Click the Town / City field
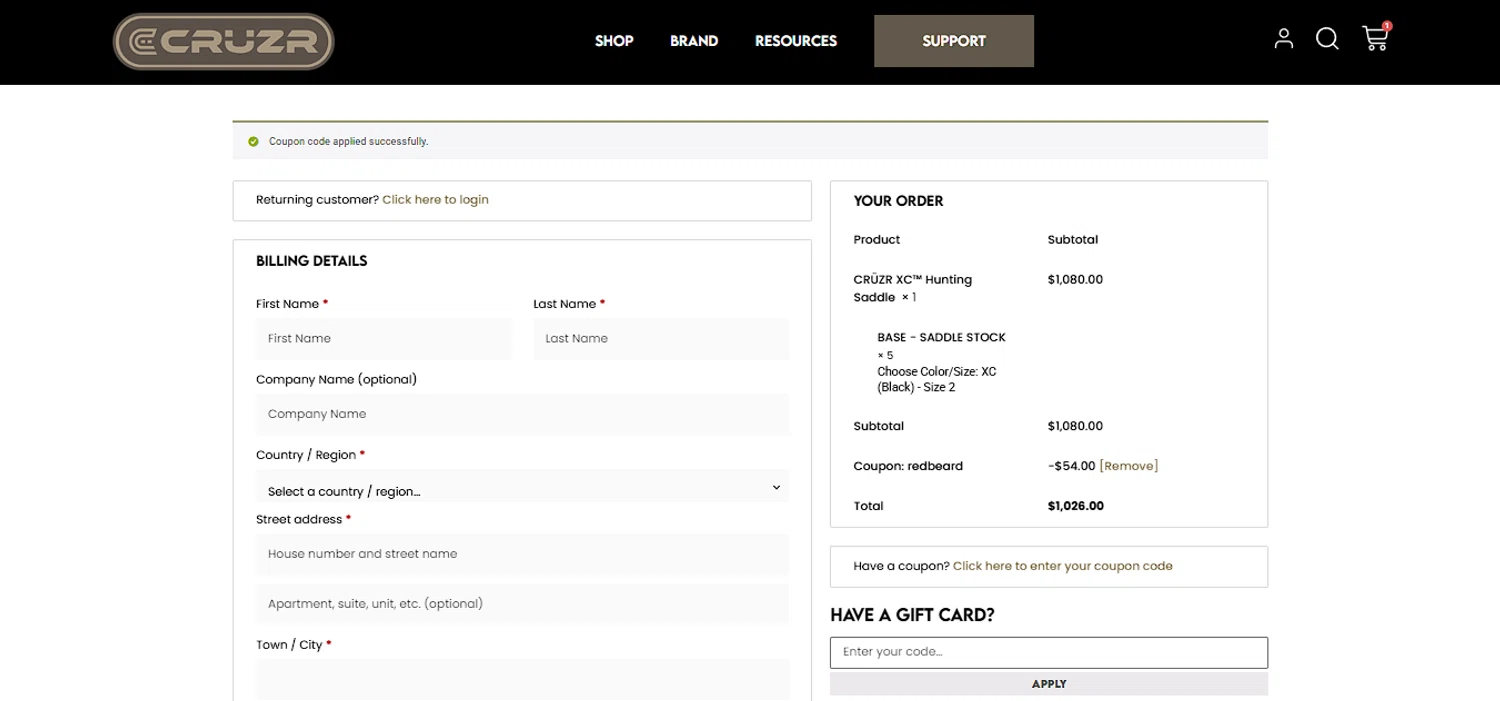This screenshot has width=1500, height=701. tap(522, 679)
